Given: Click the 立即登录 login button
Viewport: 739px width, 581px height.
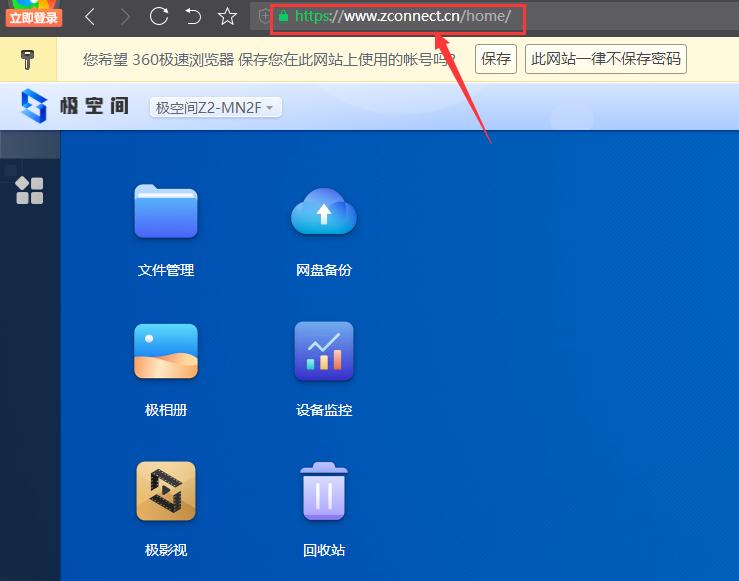Looking at the screenshot, I should pos(33,18).
